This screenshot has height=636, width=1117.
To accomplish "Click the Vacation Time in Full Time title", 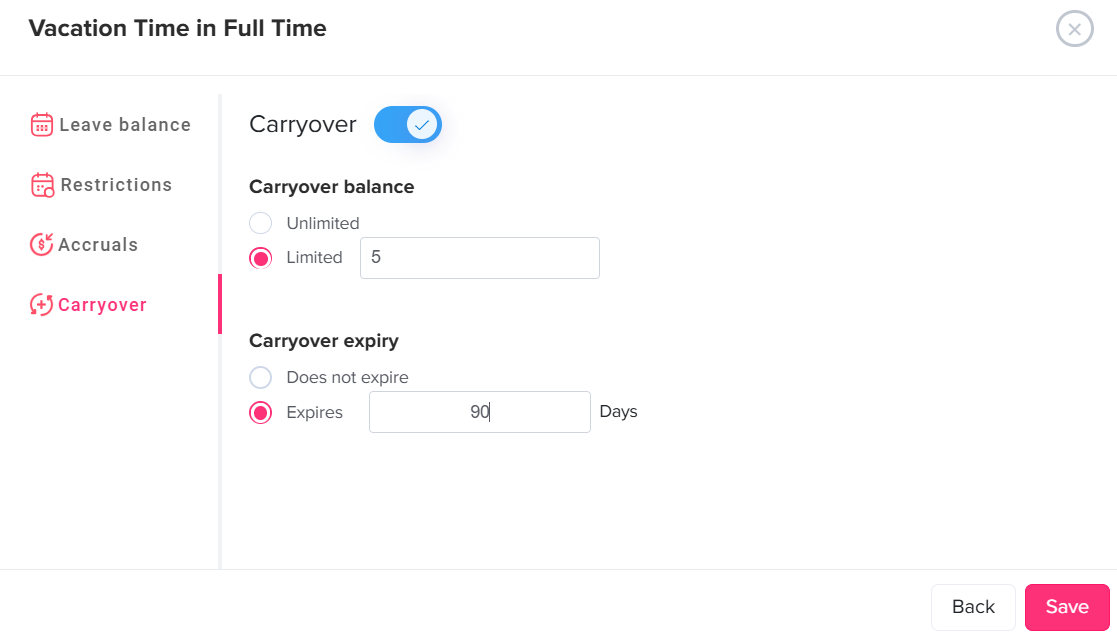I will point(177,28).
